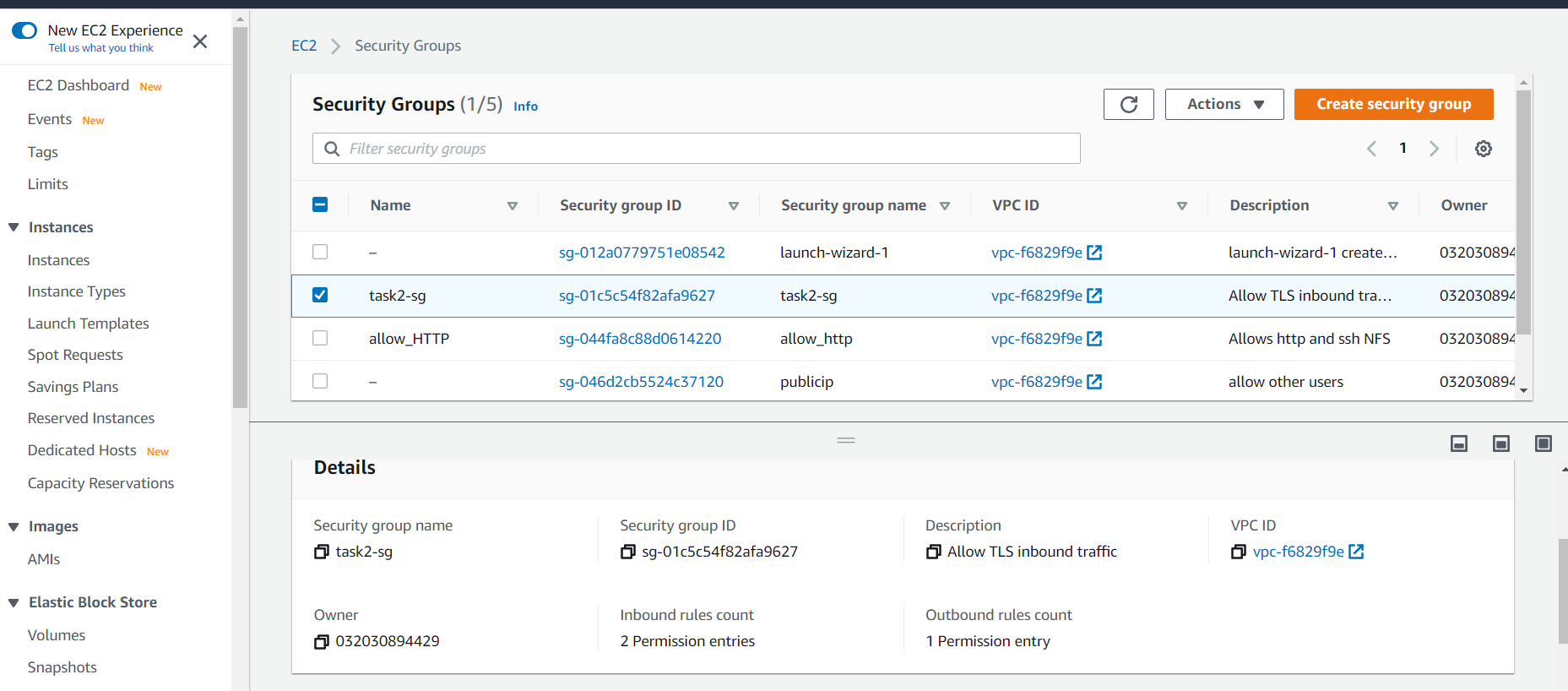Collapse Elastic Block Store section
Image resolution: width=1568 pixels, height=691 pixels.
pos(14,603)
